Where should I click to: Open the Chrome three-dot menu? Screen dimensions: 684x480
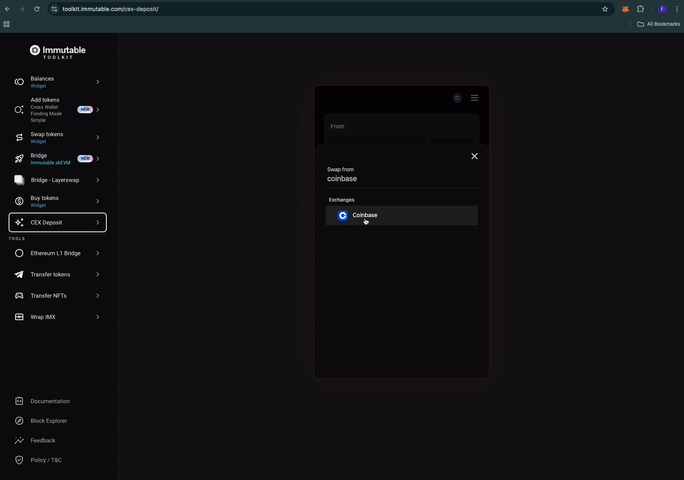tap(677, 9)
